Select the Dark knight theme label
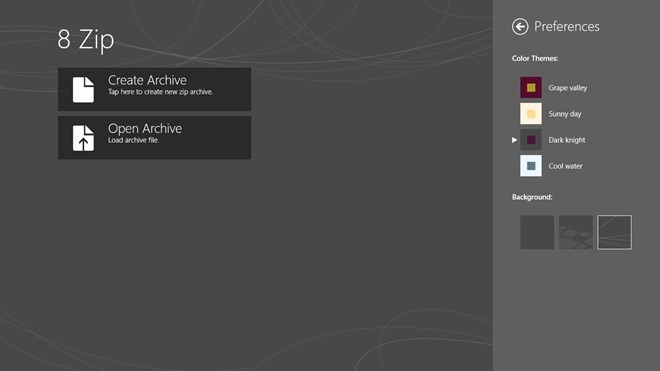This screenshot has width=660, height=371. coord(567,140)
